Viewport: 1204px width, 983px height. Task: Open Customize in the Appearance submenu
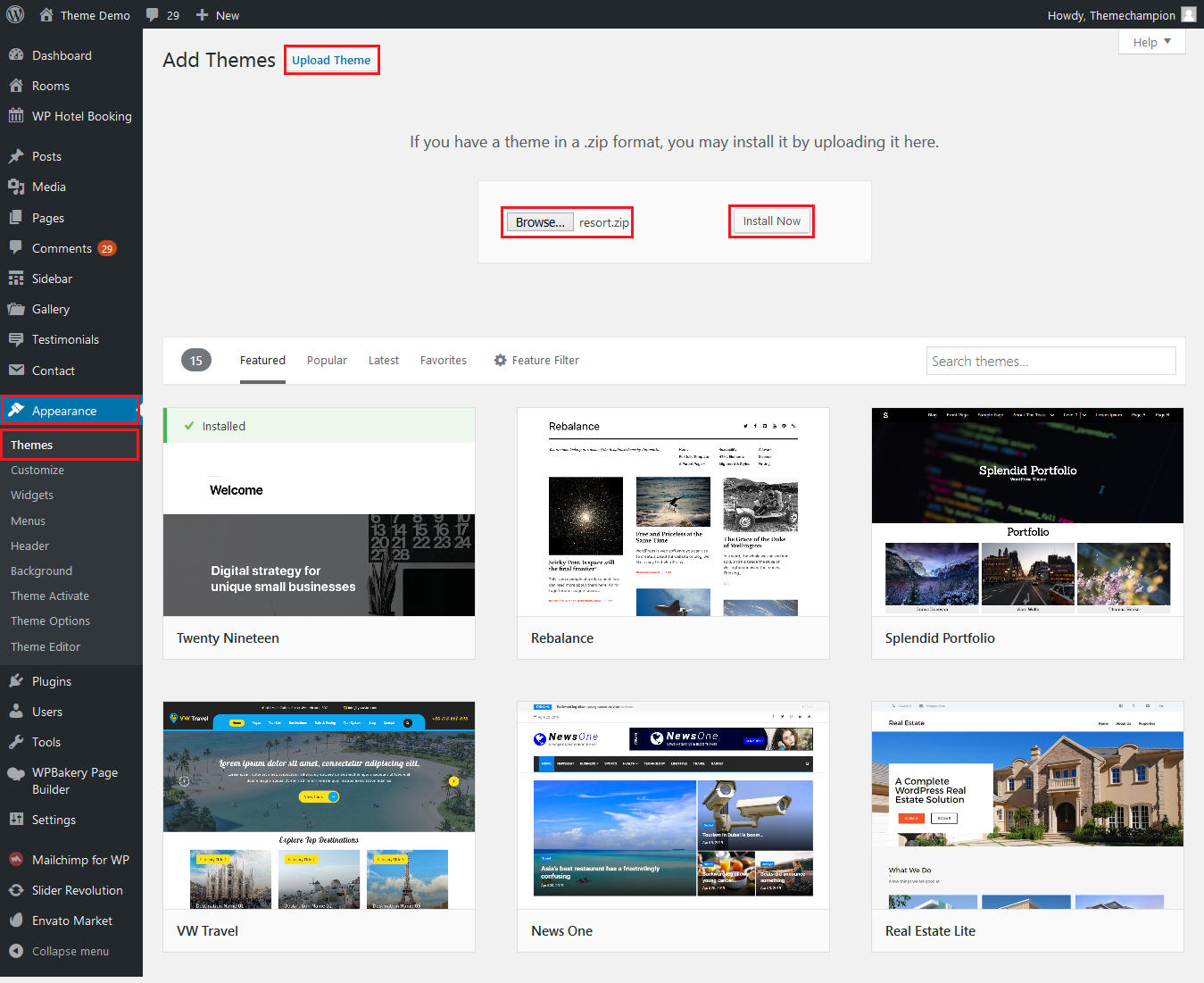pos(37,471)
